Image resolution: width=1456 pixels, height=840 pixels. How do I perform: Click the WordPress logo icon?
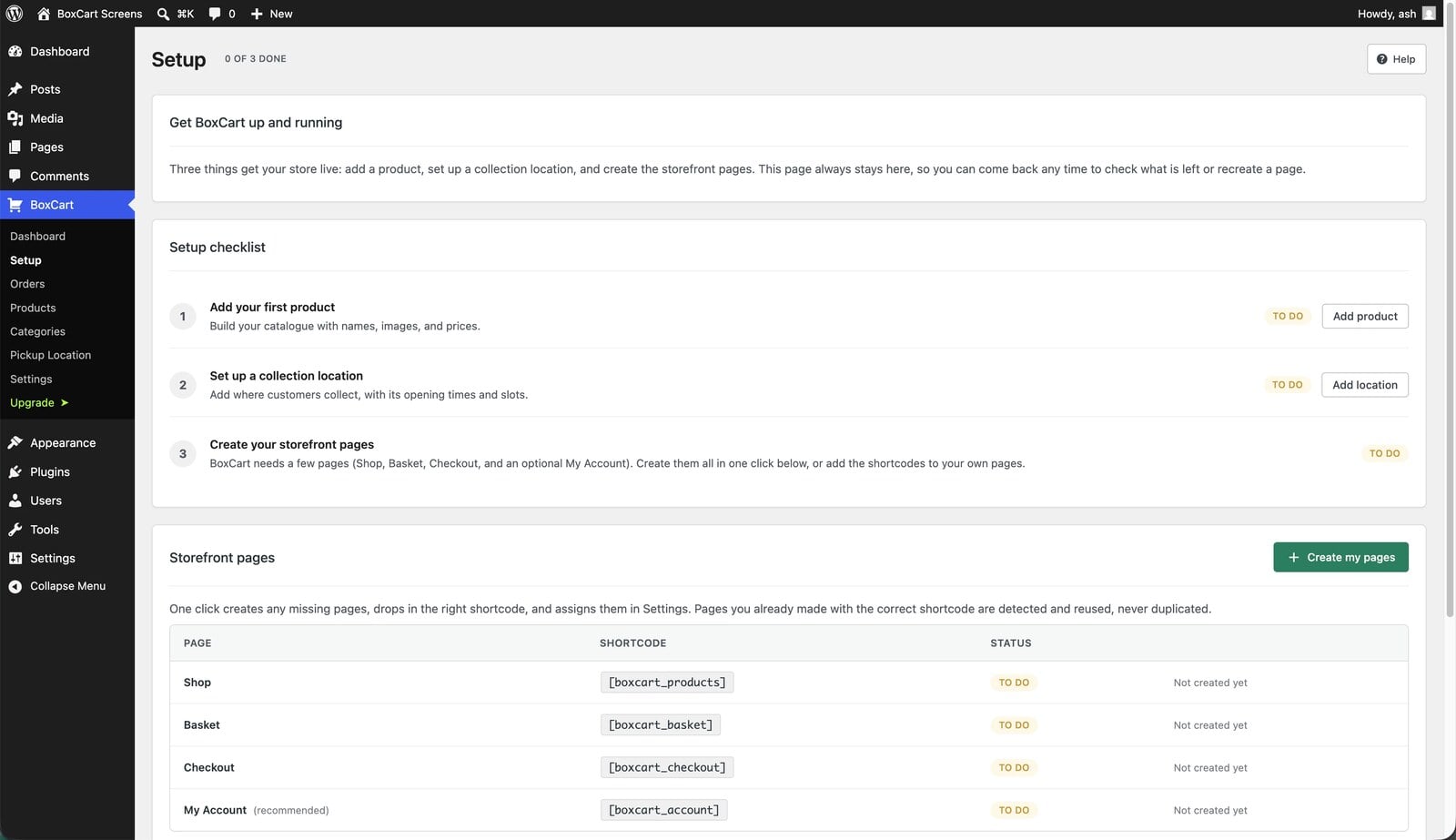tap(15, 14)
